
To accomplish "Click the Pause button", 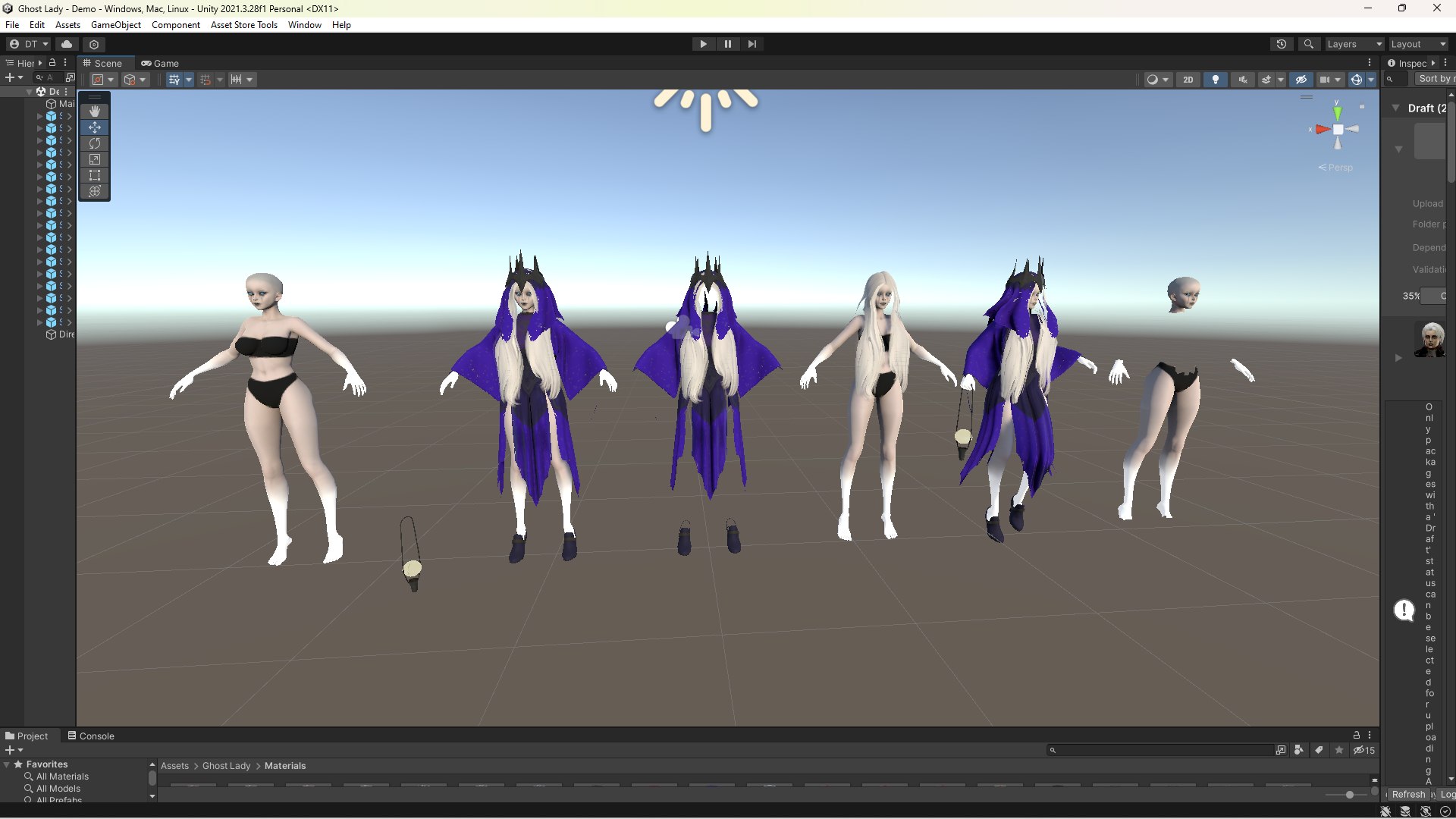I will click(728, 44).
